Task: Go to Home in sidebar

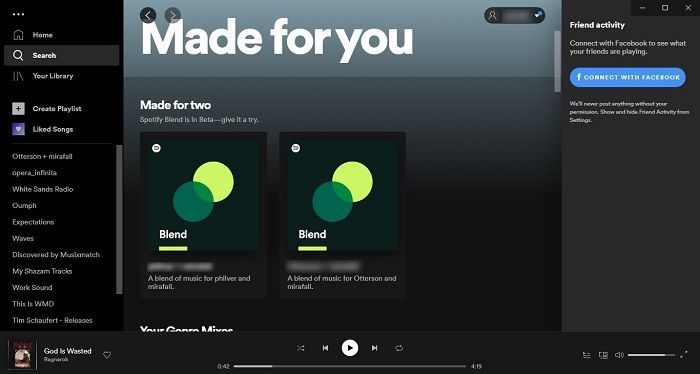Action: coord(62,35)
